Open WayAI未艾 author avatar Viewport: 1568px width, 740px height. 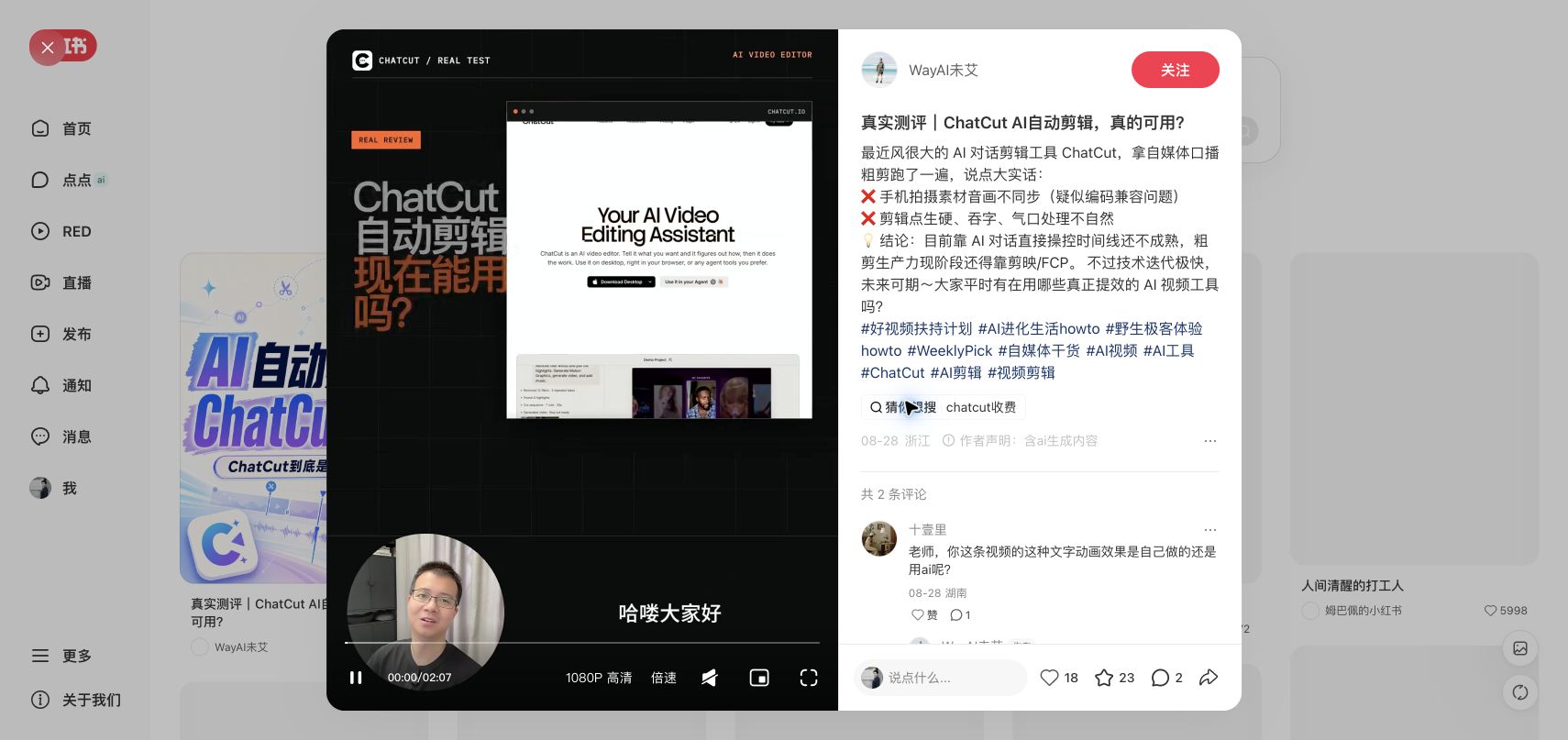[879, 70]
